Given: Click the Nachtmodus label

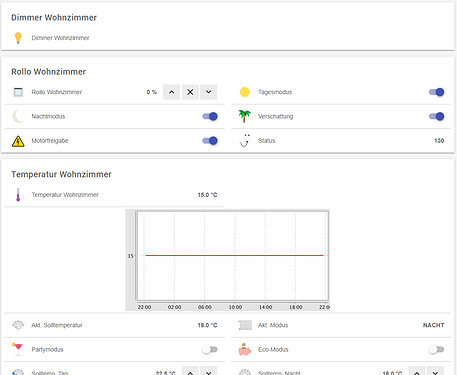Looking at the screenshot, I should point(48,116).
